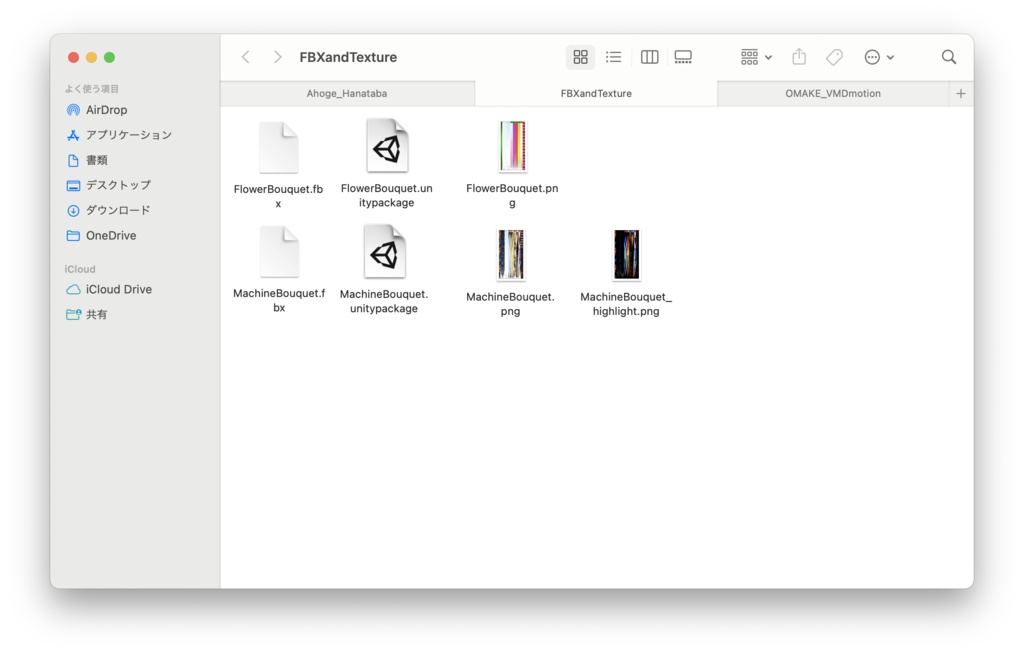
Task: Switch to OMAKE_VMDmotion tab
Action: 833,93
